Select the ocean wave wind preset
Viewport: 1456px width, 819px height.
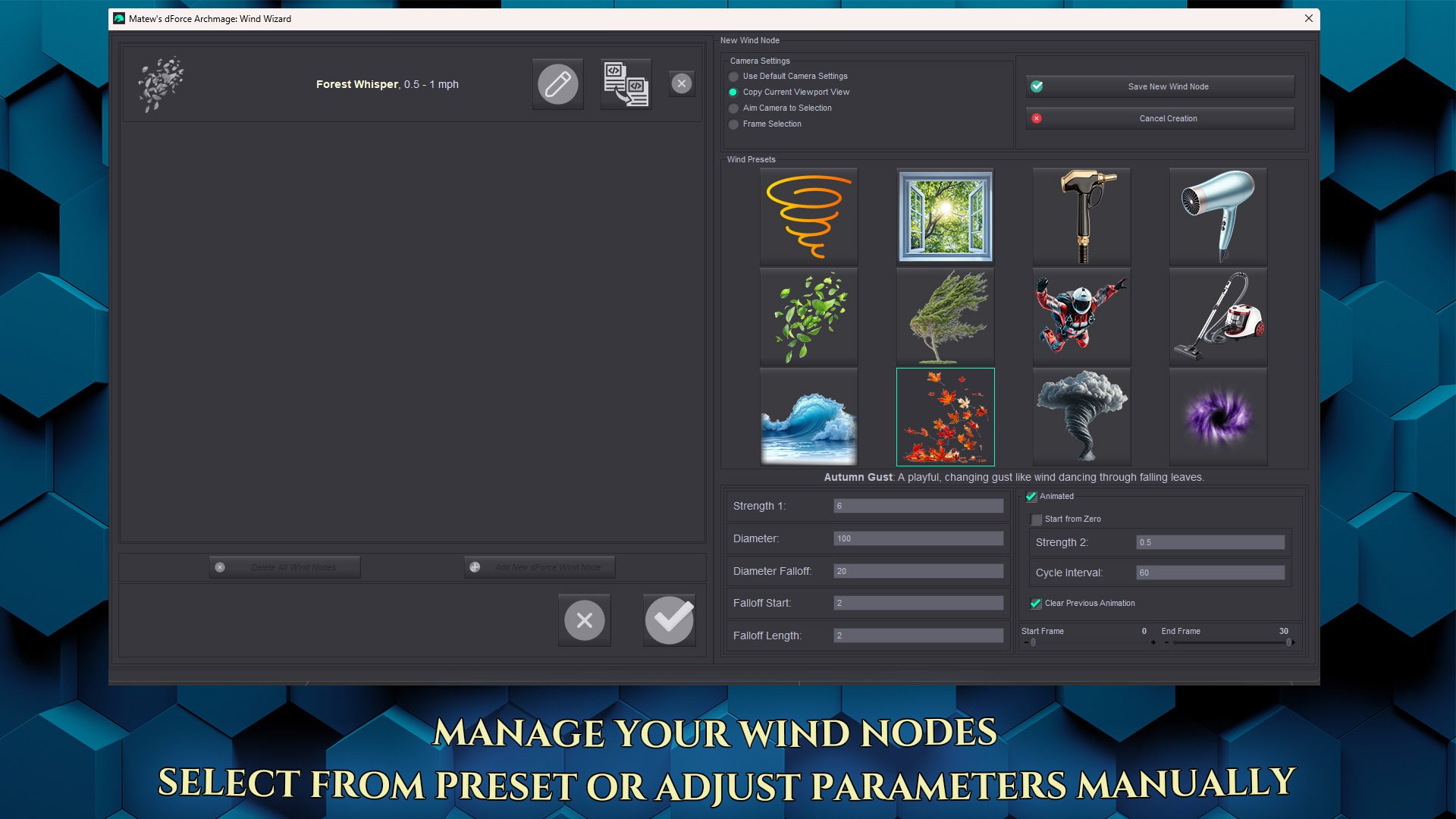[808, 417]
